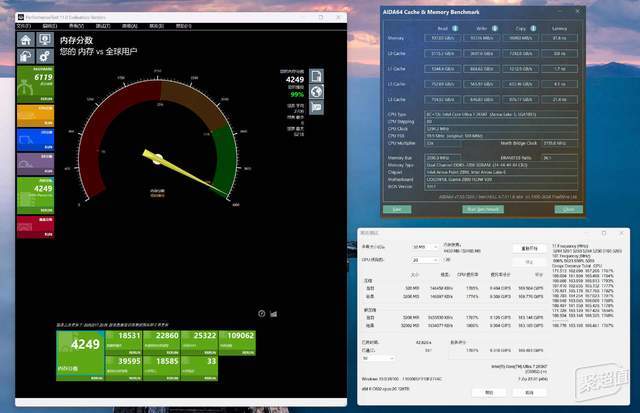Open the bottom-left dropdown in memory test window
This screenshot has height=413, width=640.
(378, 358)
